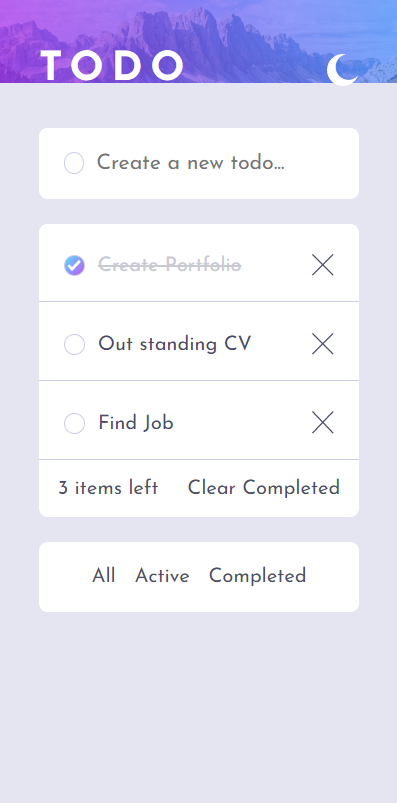Toggle dark mode with the moon icon

pos(342,70)
